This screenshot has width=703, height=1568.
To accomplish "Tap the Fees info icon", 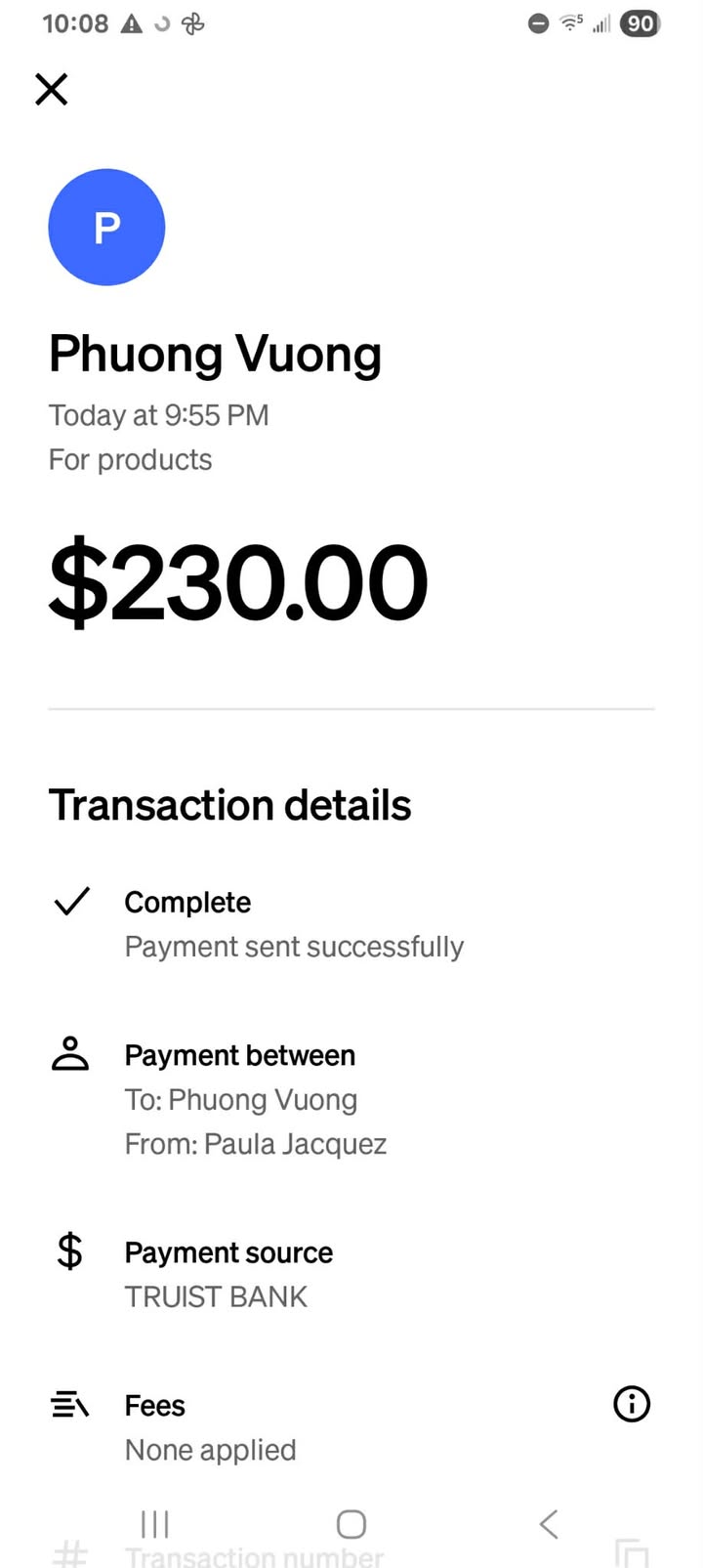I will tap(631, 1404).
